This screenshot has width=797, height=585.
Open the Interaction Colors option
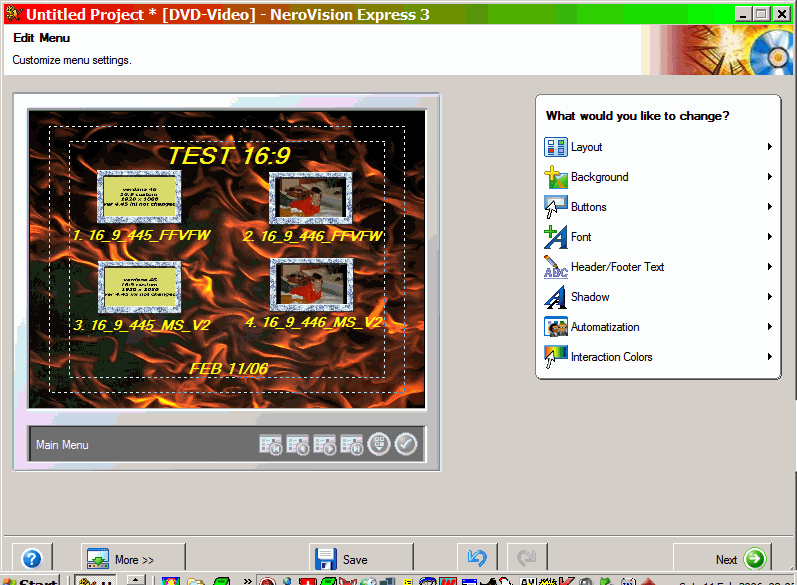pos(611,357)
